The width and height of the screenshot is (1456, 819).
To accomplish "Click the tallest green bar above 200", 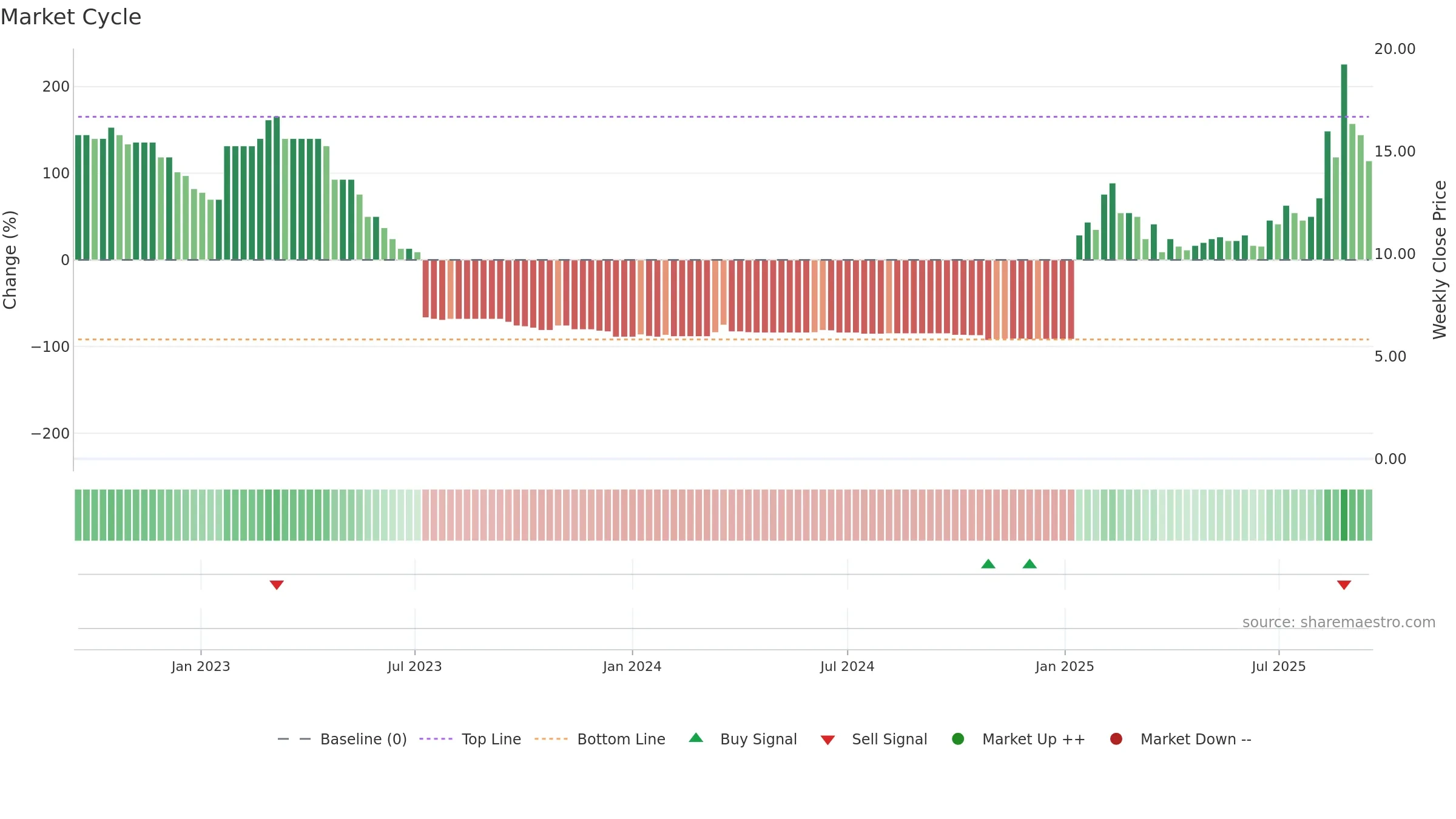I will click(x=1344, y=162).
